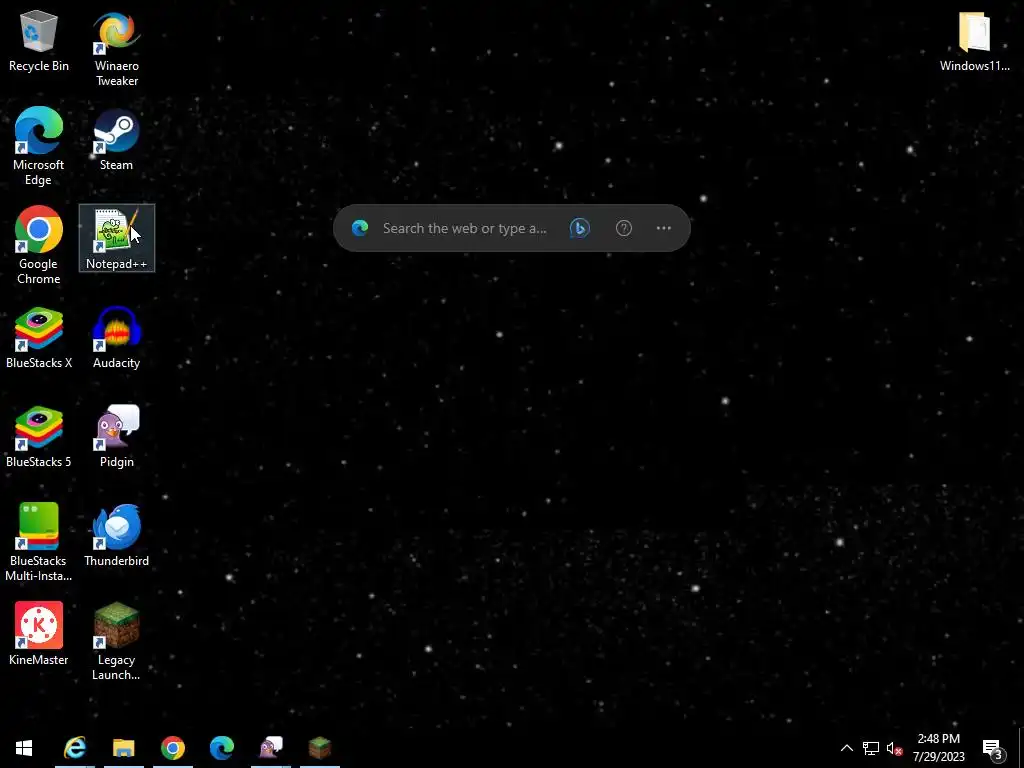This screenshot has height=768, width=1024.
Task: Open File Explorer from the taskbar
Action: (123, 748)
